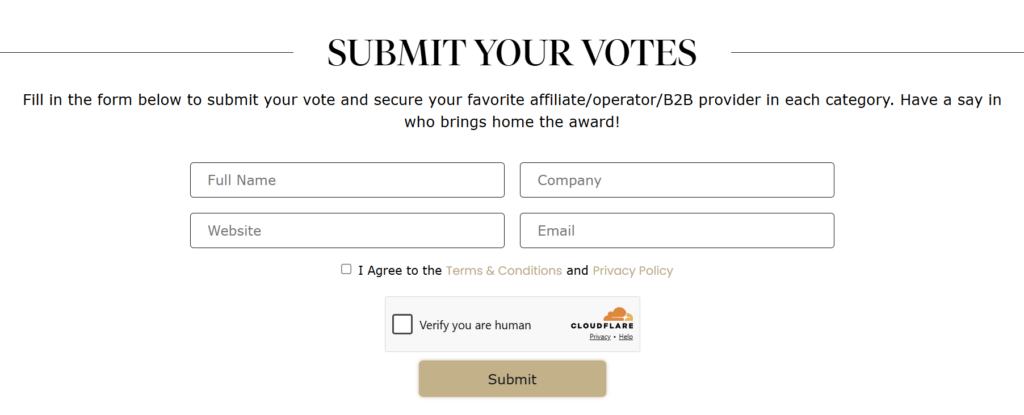Check the Verify you are human box
This screenshot has width=1024, height=415.
tap(403, 324)
